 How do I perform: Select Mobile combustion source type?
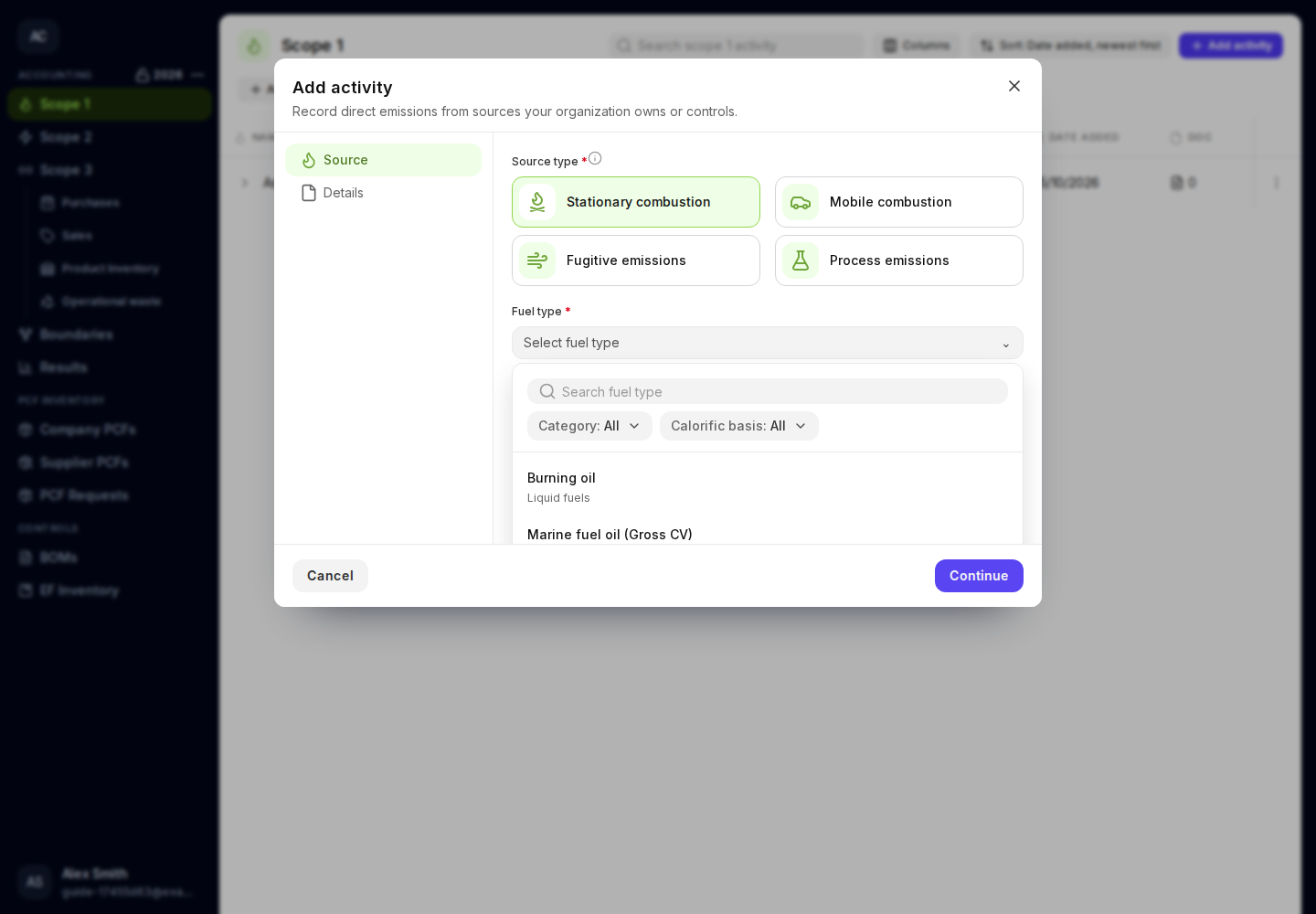pyautogui.click(x=899, y=202)
